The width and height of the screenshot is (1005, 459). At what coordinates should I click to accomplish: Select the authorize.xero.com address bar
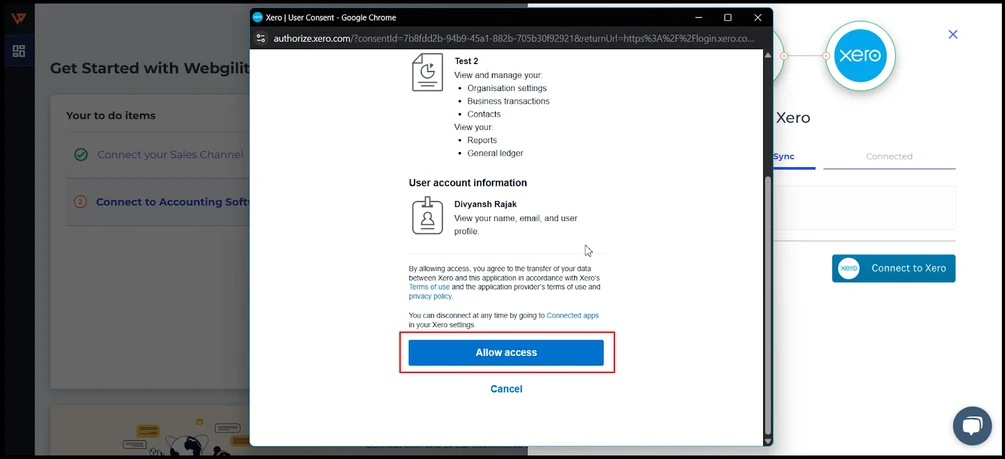pos(513,38)
